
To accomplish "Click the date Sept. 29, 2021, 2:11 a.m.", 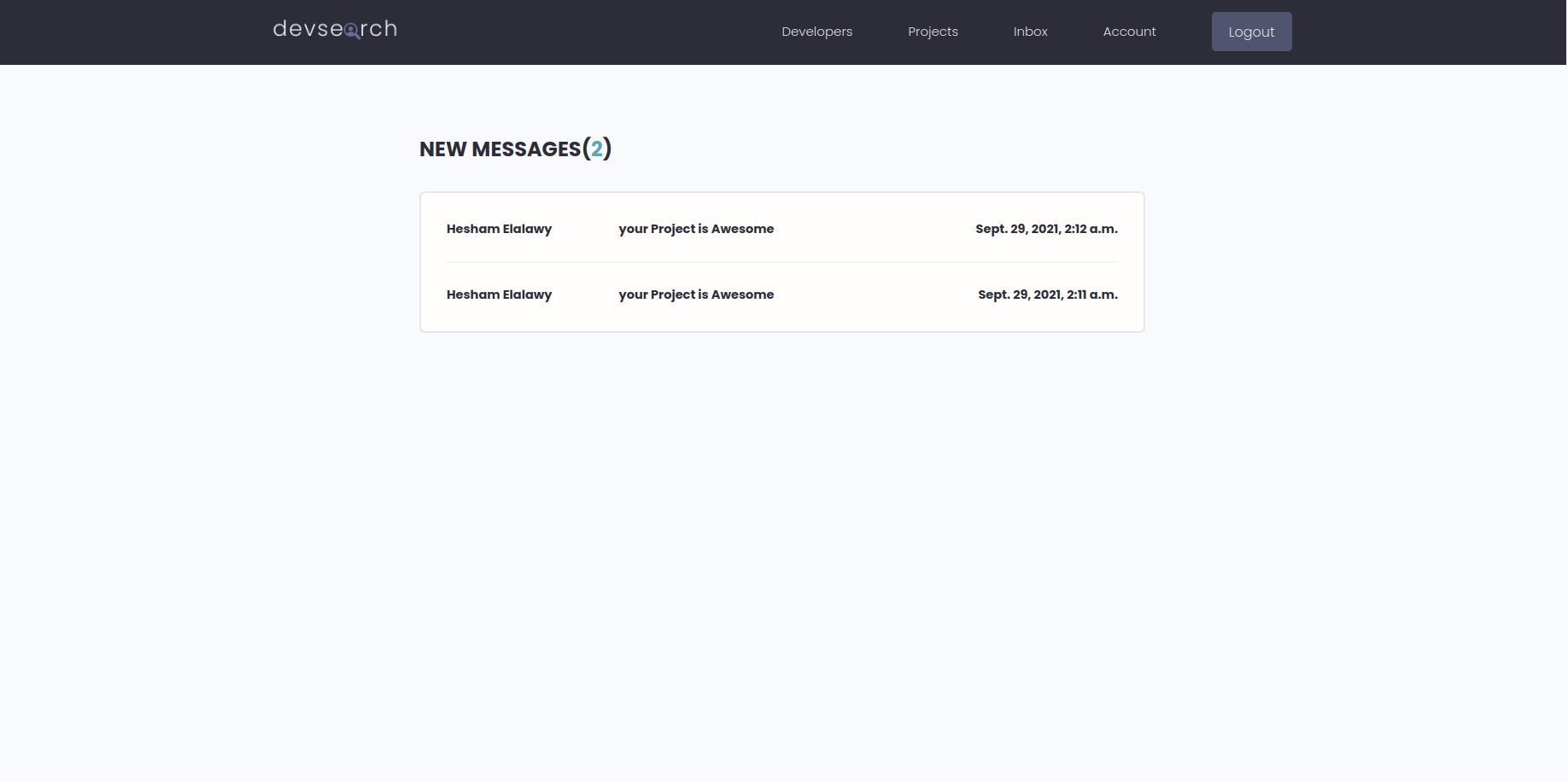I will click(x=1048, y=295).
